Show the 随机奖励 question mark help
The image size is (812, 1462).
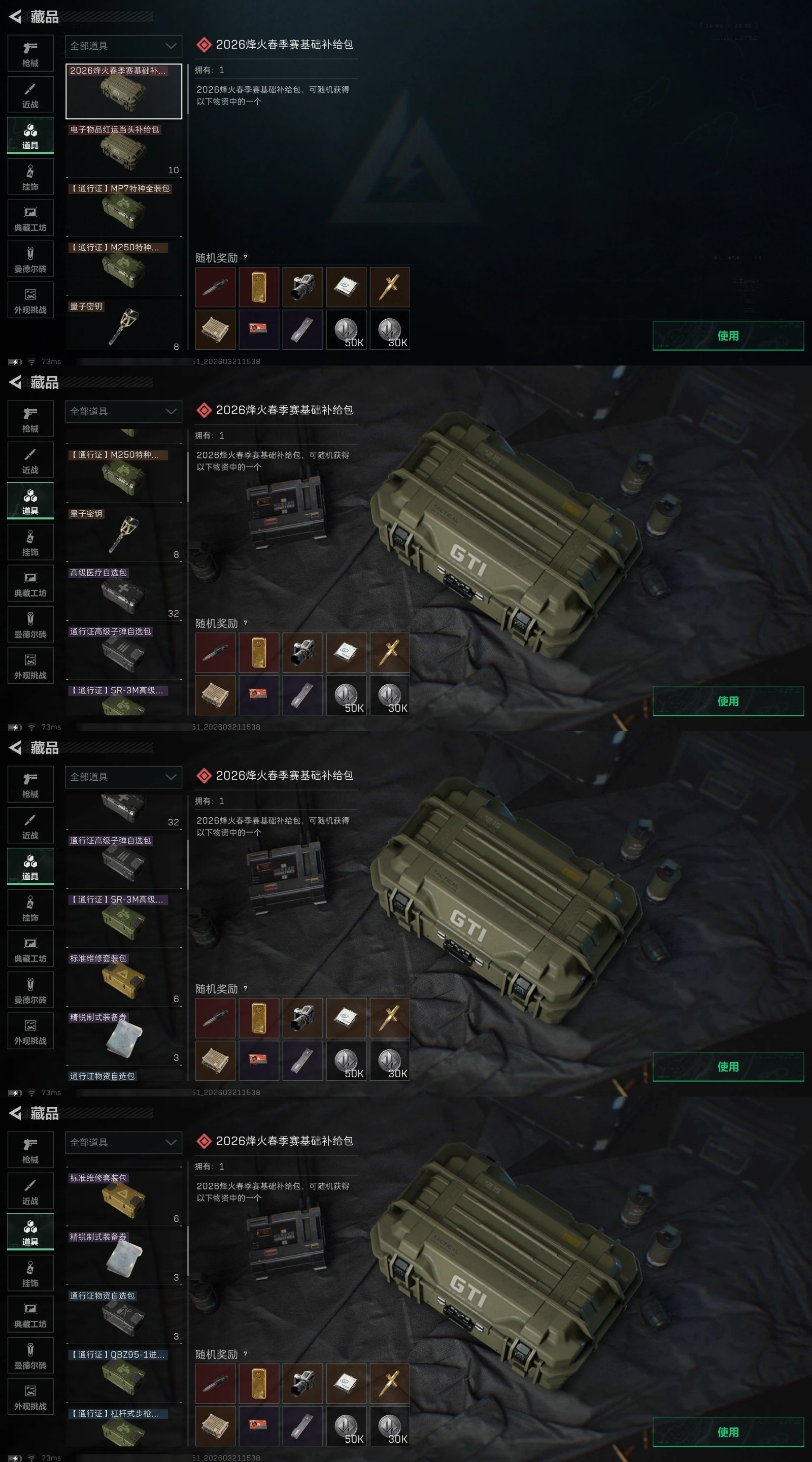[245, 257]
